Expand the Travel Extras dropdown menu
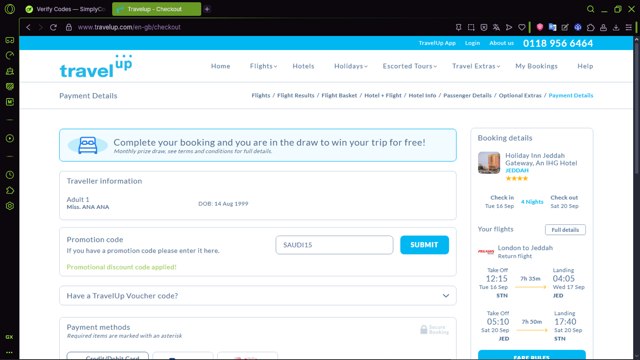 [x=476, y=66]
